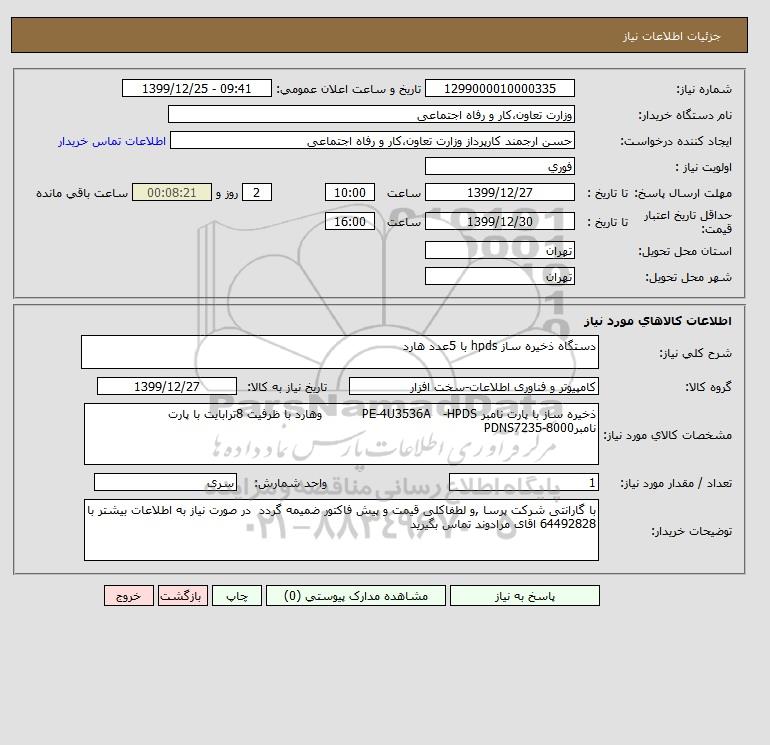Viewport: 770px width, 745px height.
Task: Click the label گروه کالا
Action: click(x=709, y=387)
